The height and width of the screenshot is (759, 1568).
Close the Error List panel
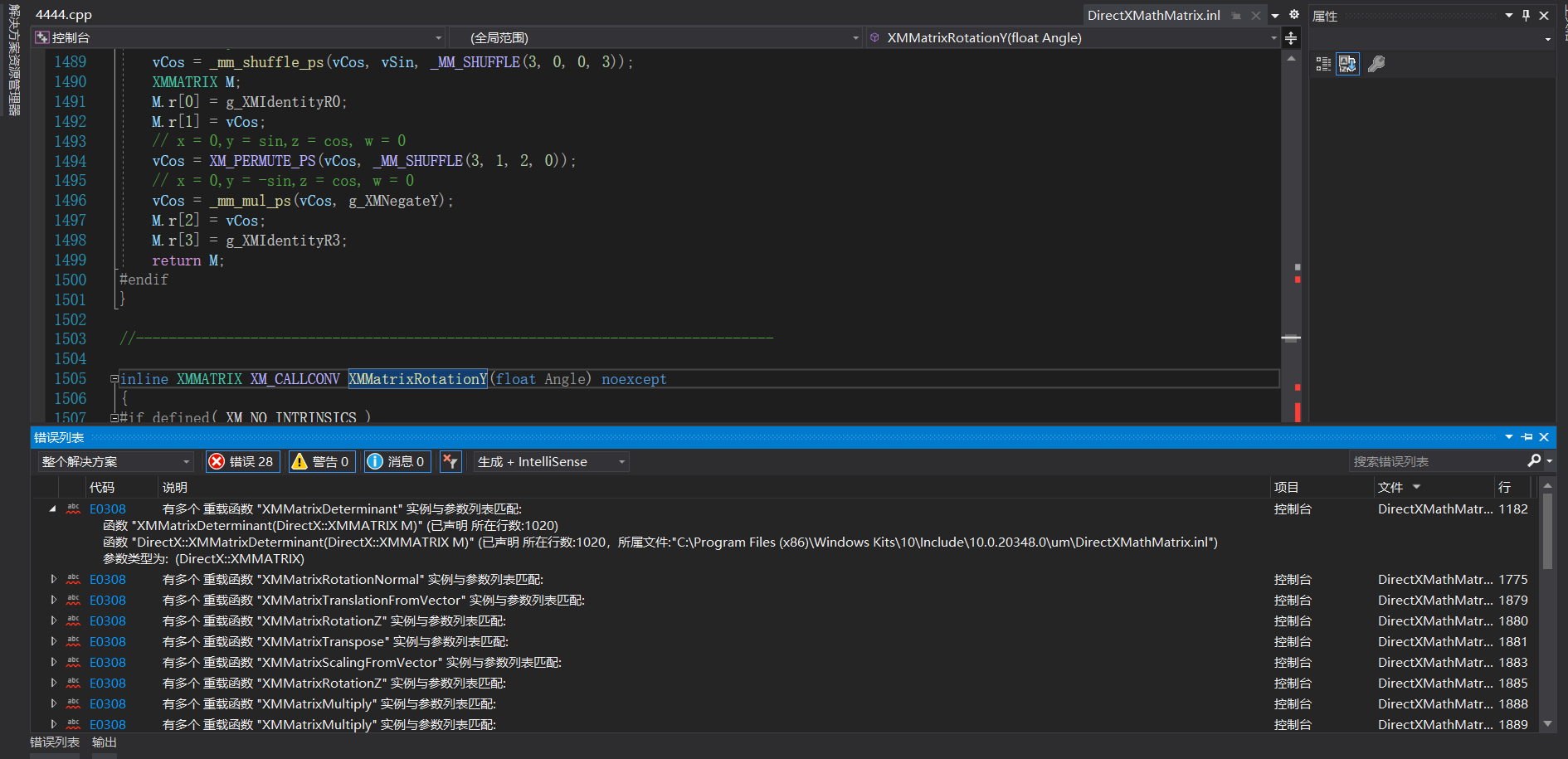(x=1544, y=437)
